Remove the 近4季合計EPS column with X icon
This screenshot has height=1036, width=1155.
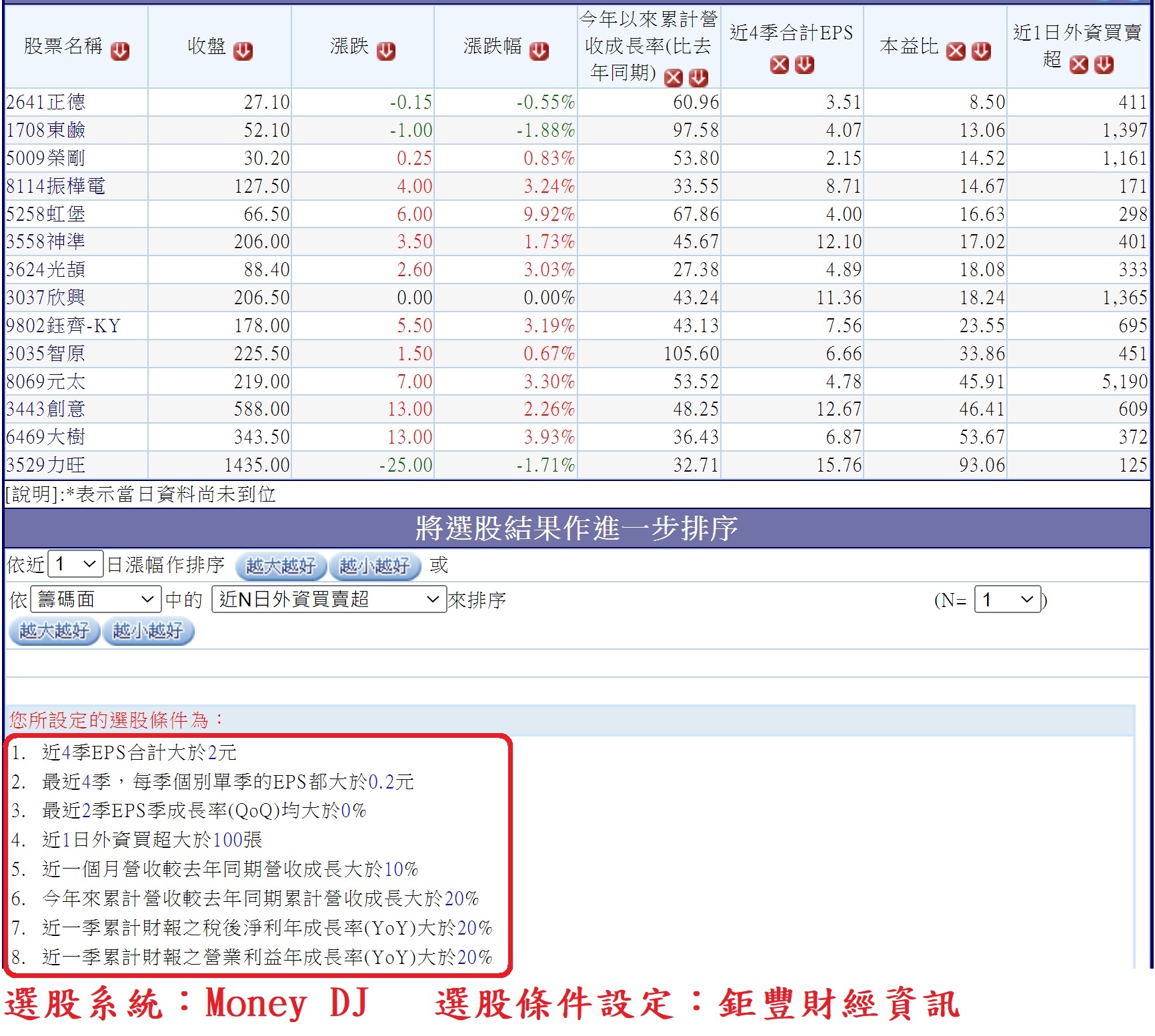[x=779, y=64]
